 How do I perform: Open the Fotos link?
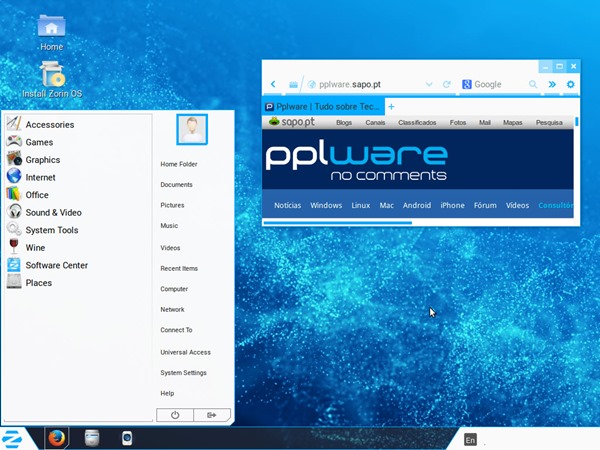point(458,122)
